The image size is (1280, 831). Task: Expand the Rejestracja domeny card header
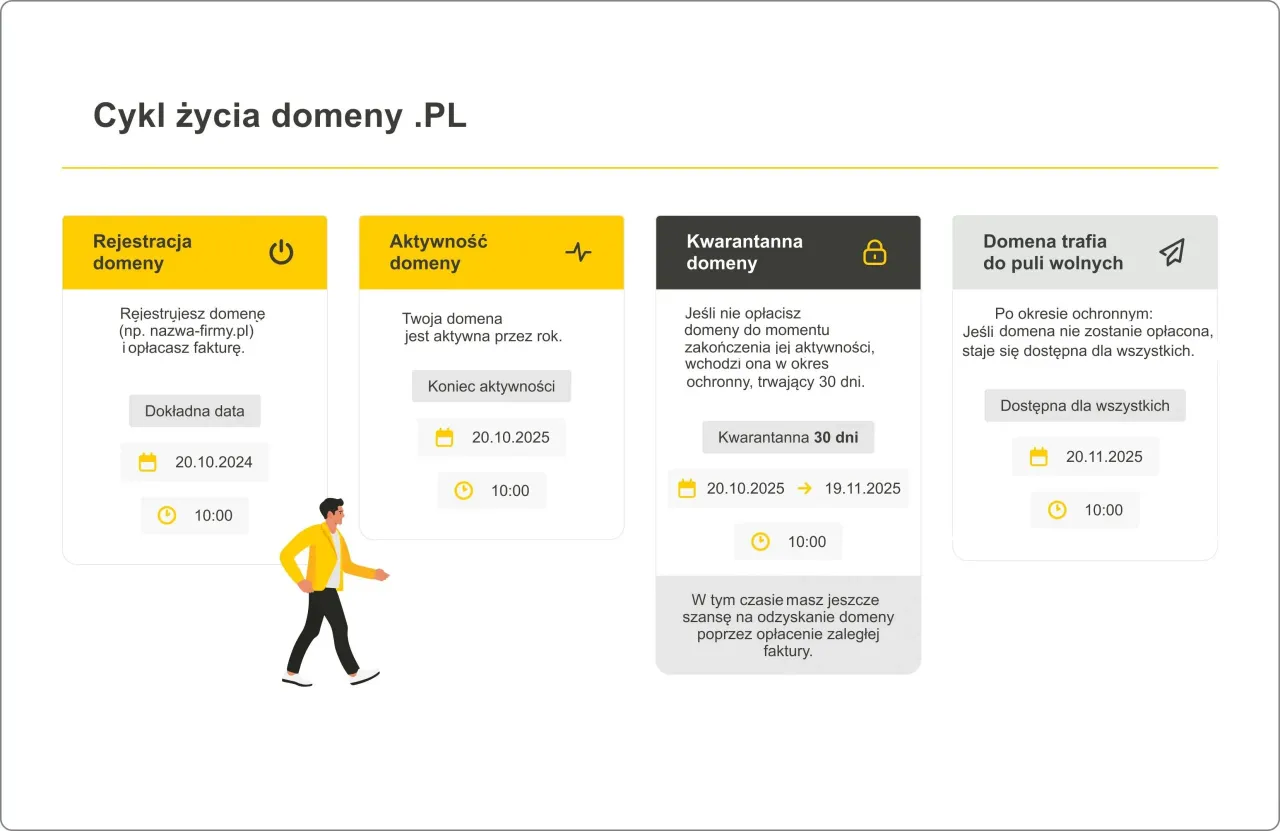pyautogui.click(x=194, y=252)
